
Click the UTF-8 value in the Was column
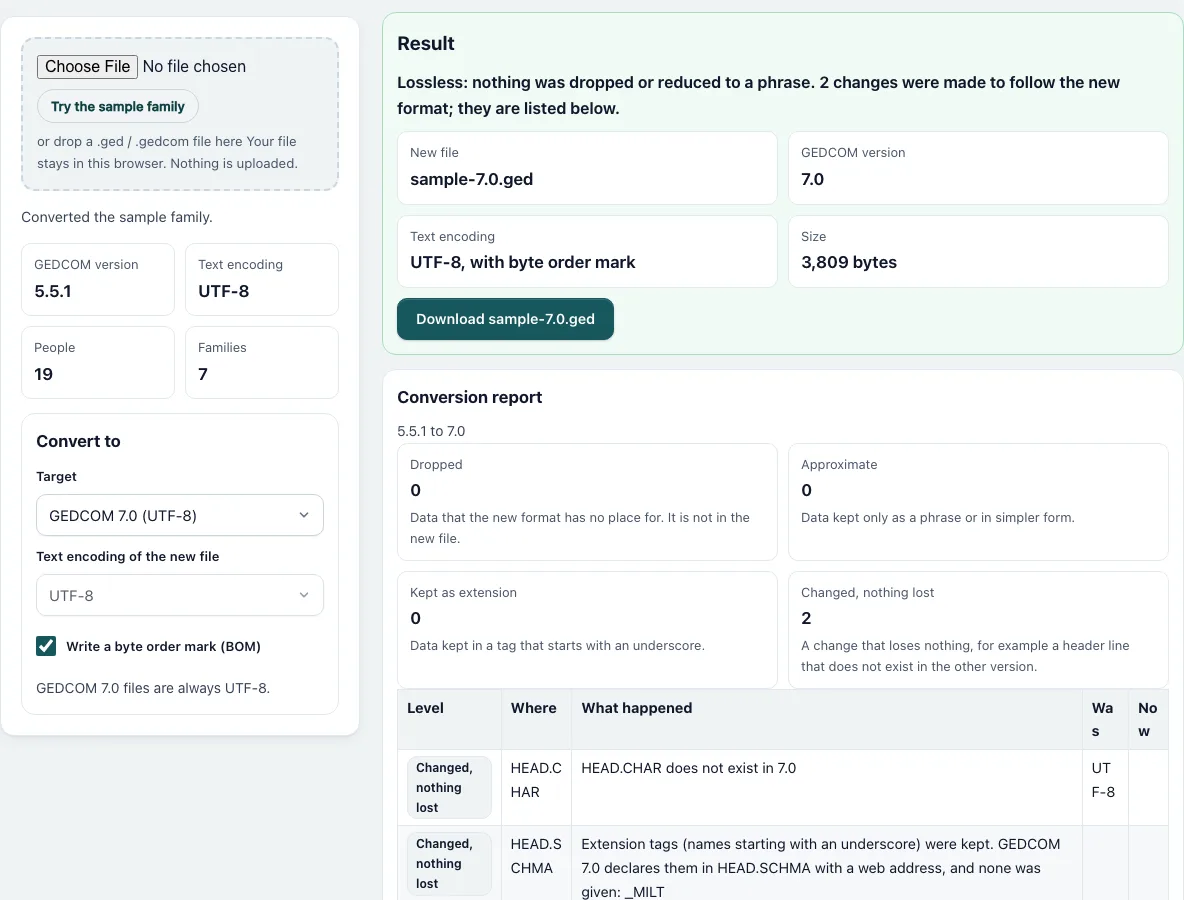(1102, 780)
